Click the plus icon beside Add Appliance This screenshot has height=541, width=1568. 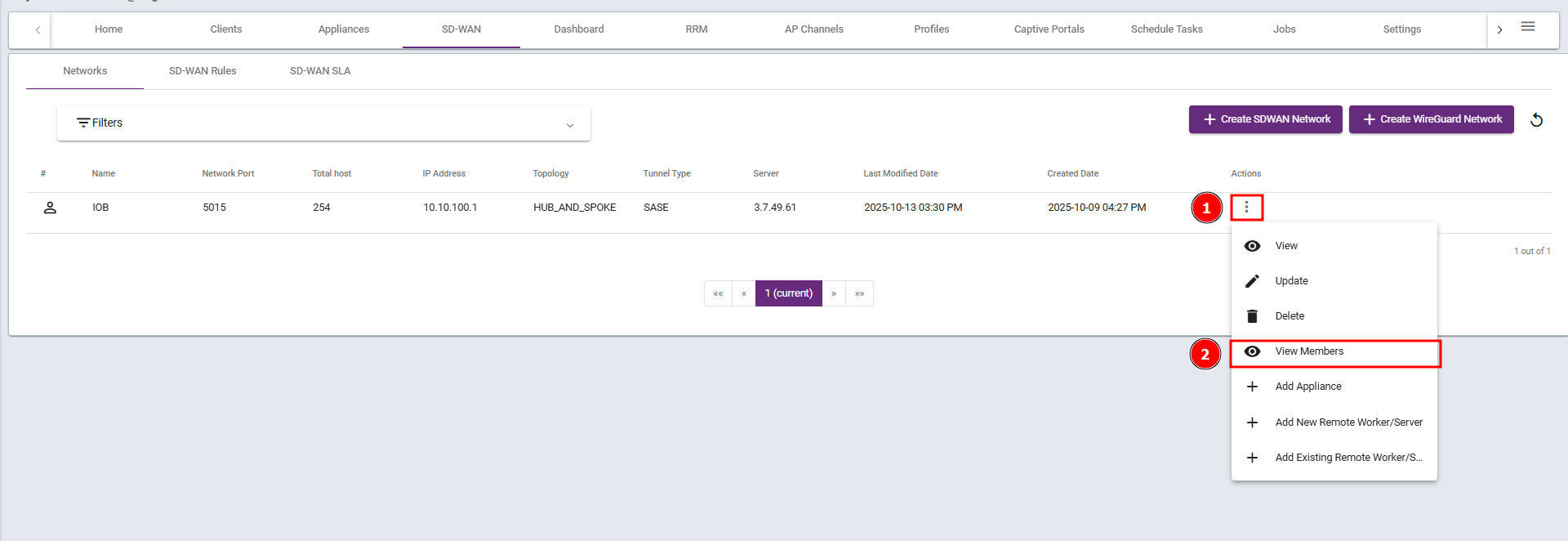pyautogui.click(x=1252, y=387)
